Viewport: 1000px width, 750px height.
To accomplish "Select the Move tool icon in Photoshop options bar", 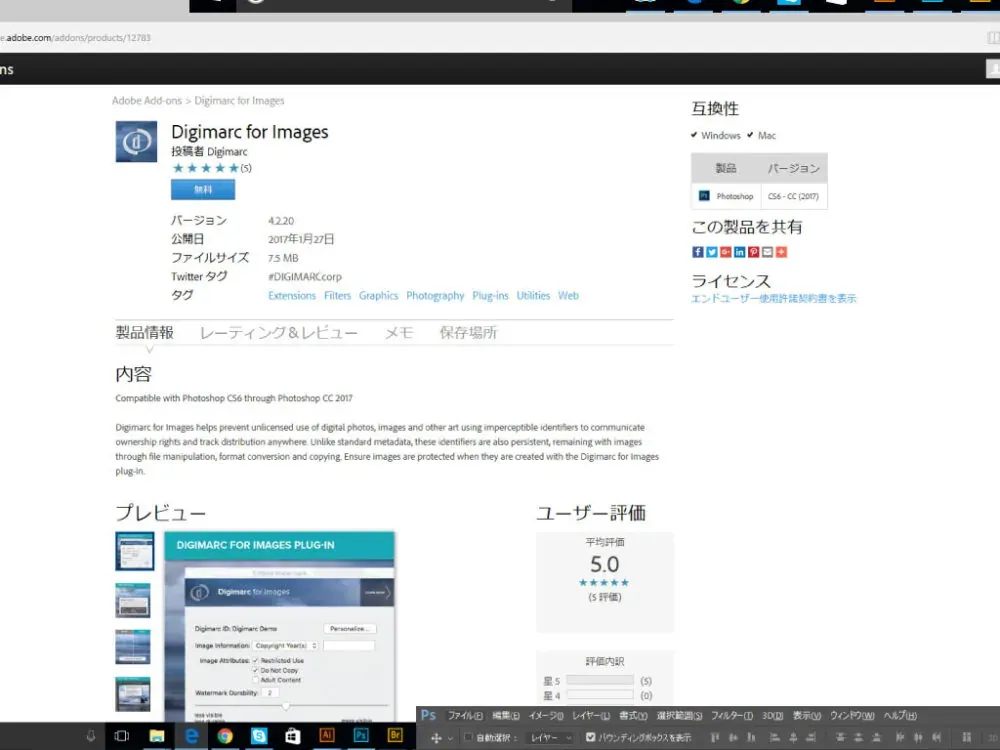I will click(436, 738).
